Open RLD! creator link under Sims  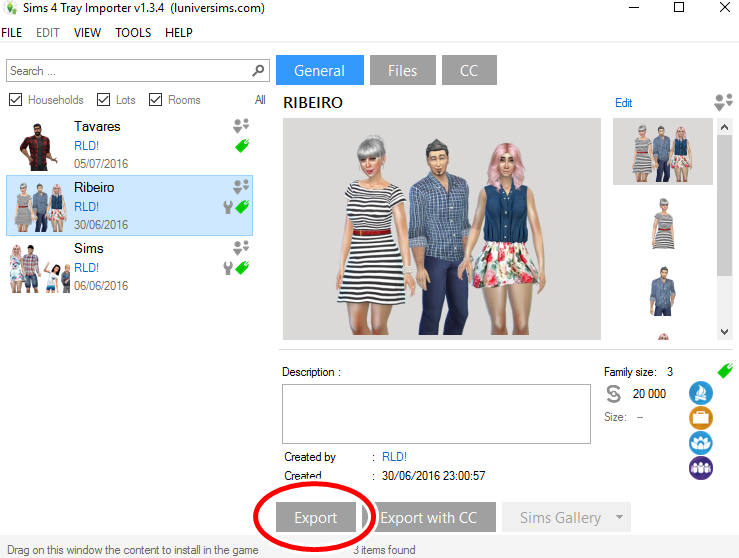coord(86,268)
